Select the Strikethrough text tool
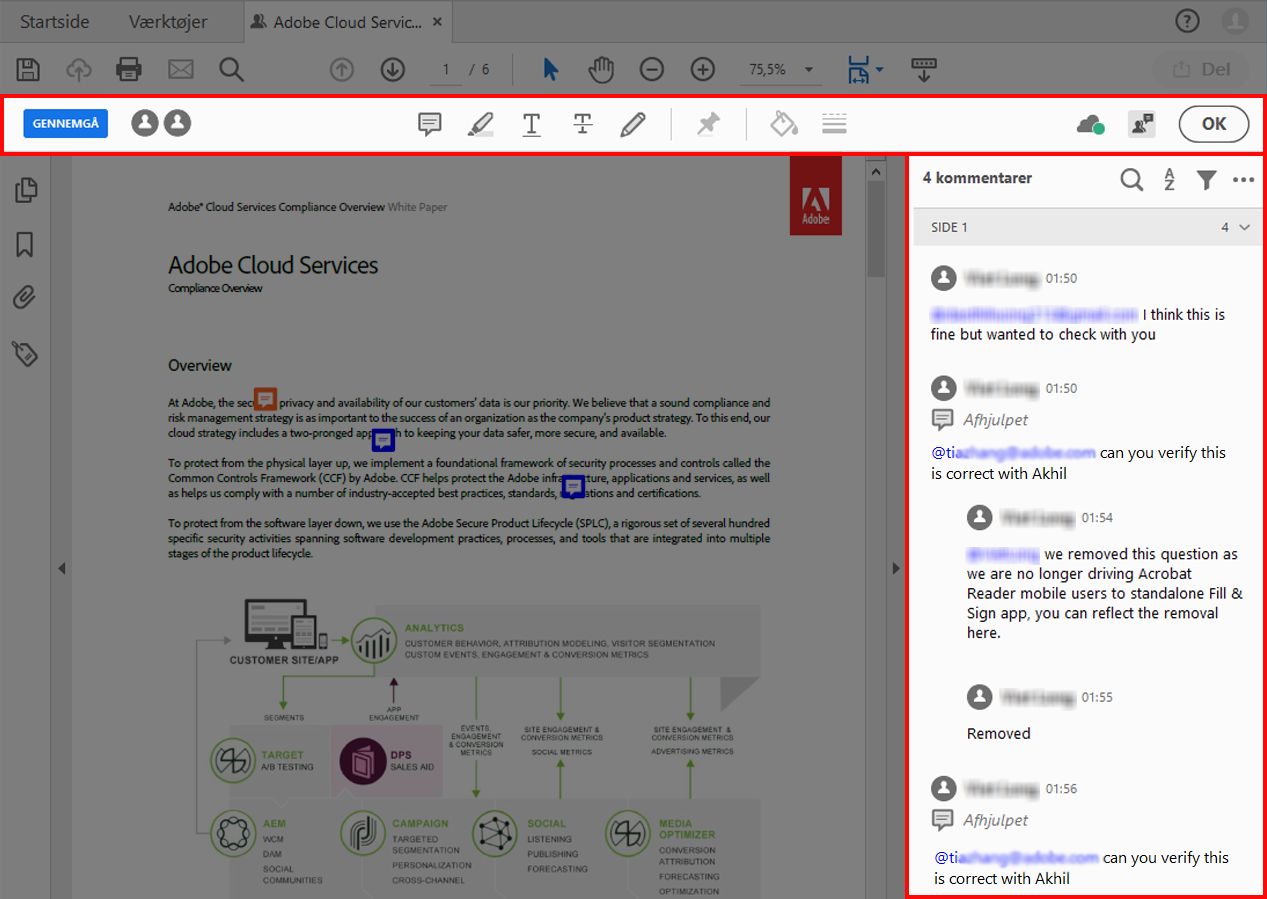 [583, 124]
